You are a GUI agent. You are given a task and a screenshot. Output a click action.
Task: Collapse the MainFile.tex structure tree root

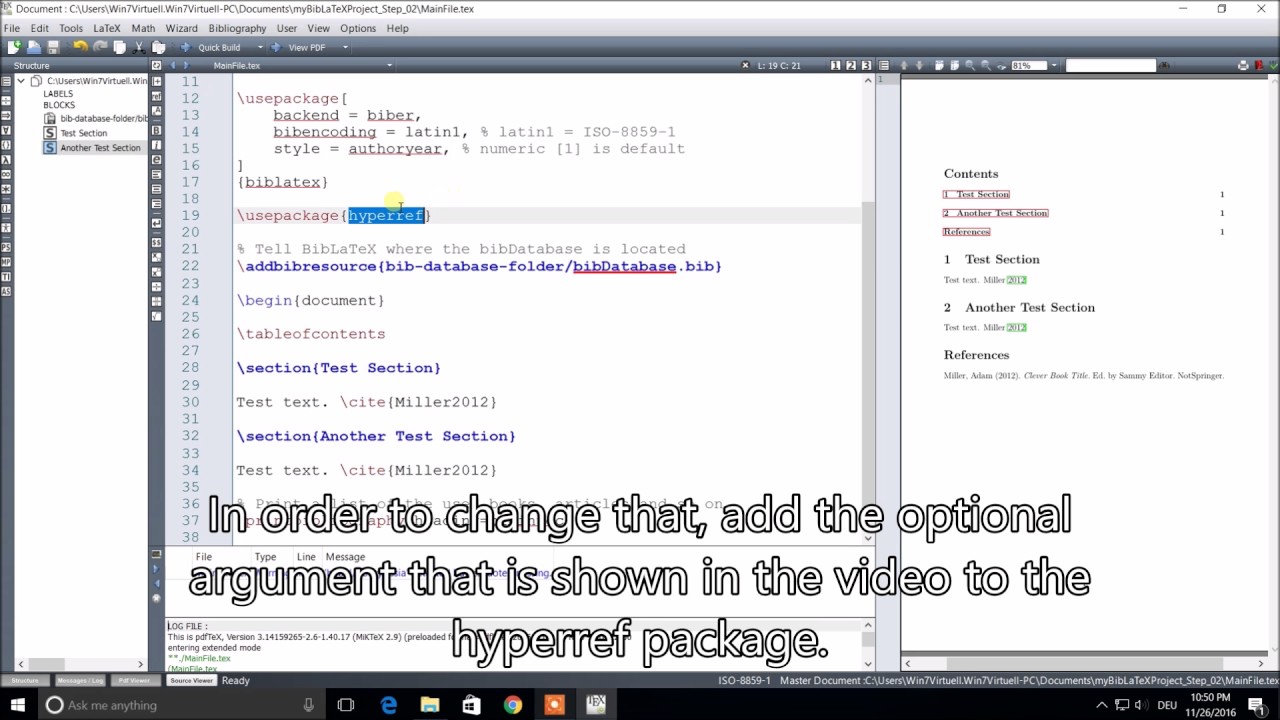pos(21,80)
